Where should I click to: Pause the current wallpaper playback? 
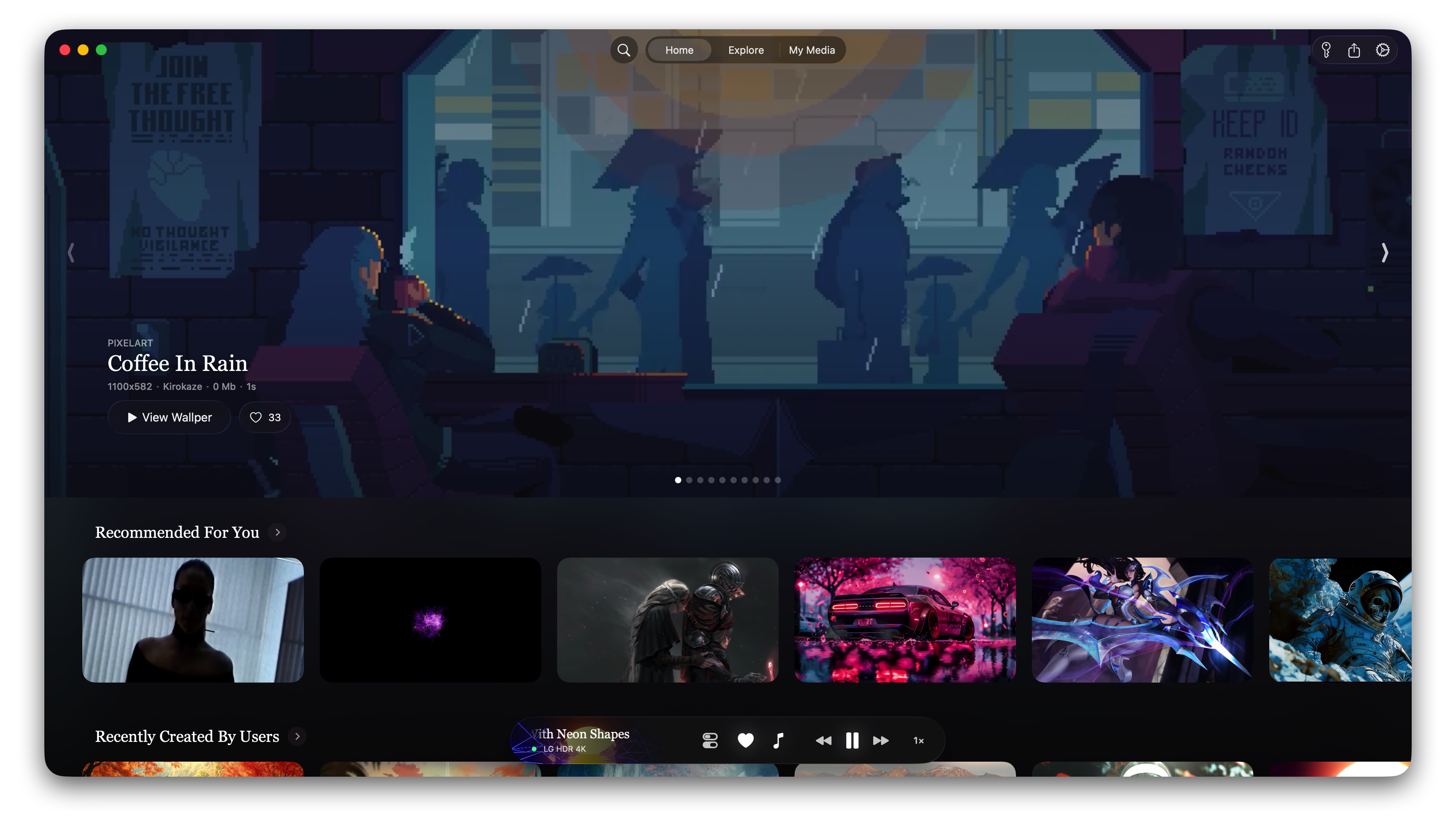(x=852, y=740)
